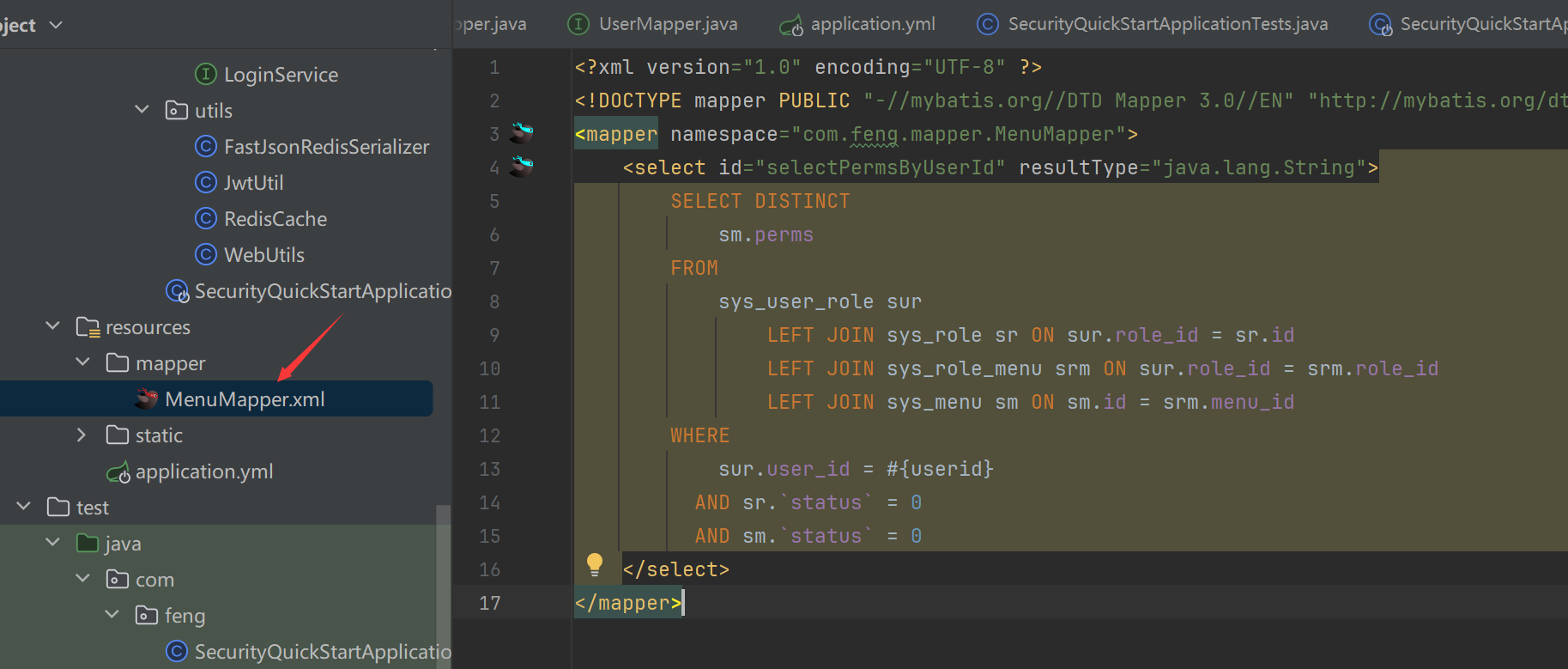Viewport: 1568px width, 669px height.
Task: Collapse the test folder node
Action: [24, 507]
